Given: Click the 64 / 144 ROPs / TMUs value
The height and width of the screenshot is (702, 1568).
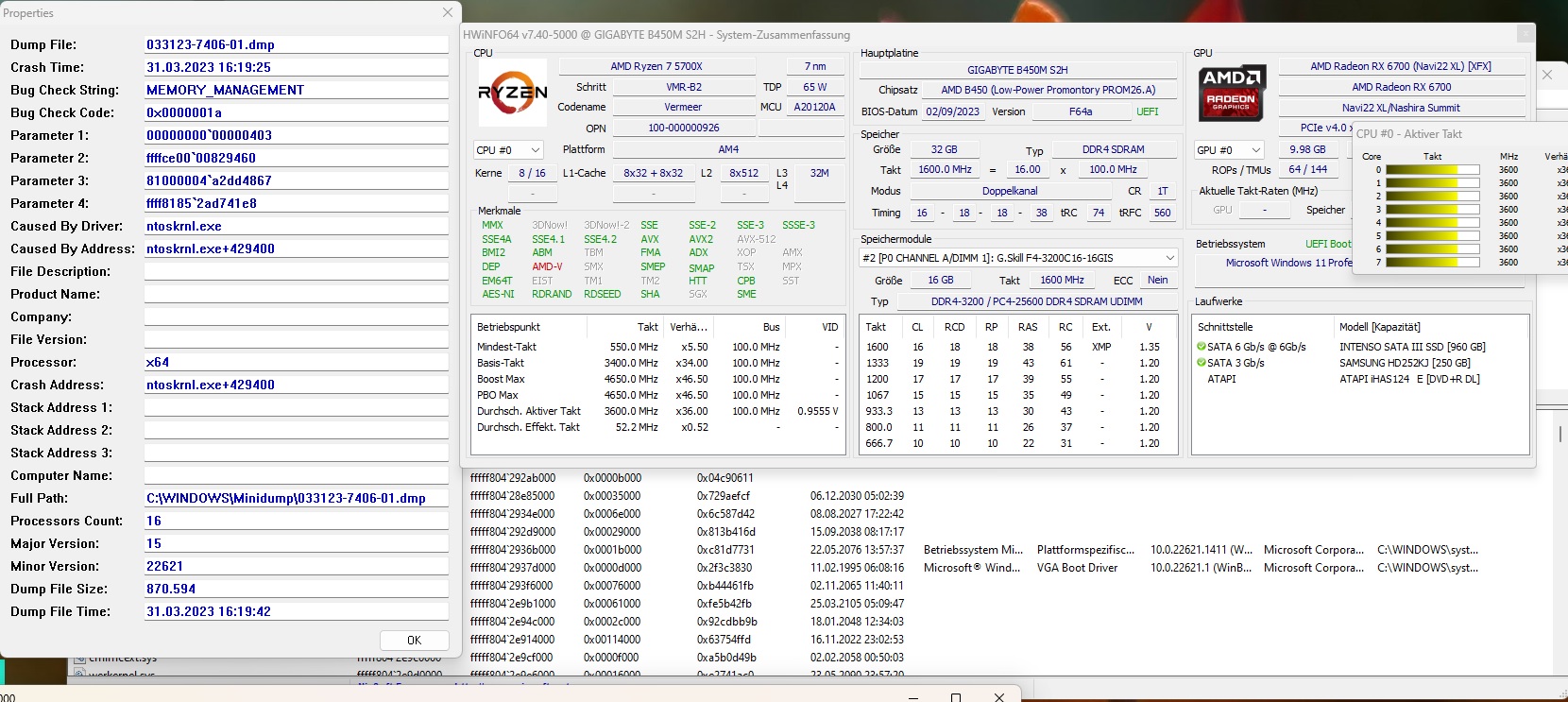Looking at the screenshot, I should coord(1307,169).
